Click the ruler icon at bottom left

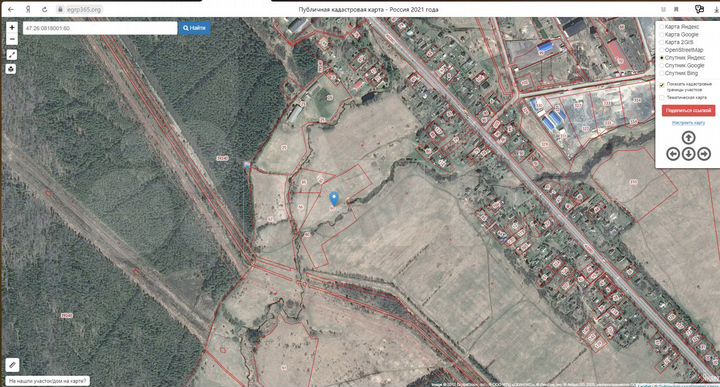[12, 365]
